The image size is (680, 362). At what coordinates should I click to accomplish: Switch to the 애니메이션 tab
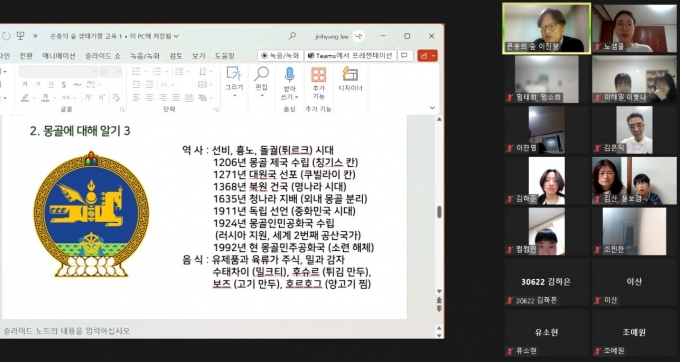59,56
